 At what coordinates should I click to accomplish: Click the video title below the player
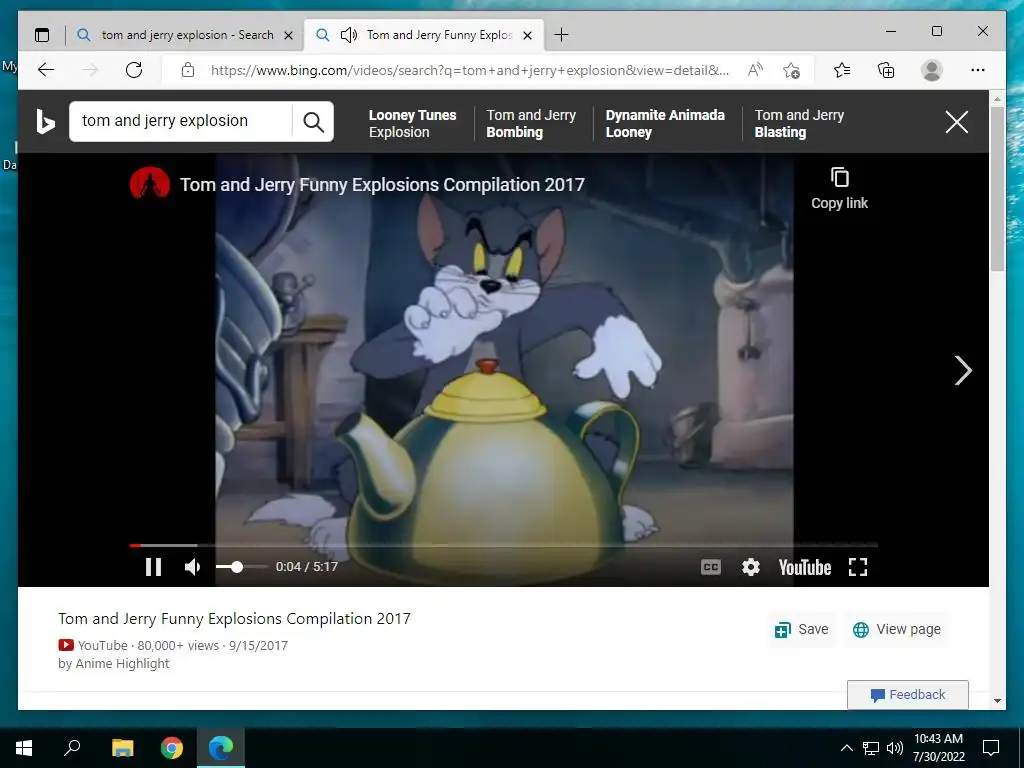(234, 619)
